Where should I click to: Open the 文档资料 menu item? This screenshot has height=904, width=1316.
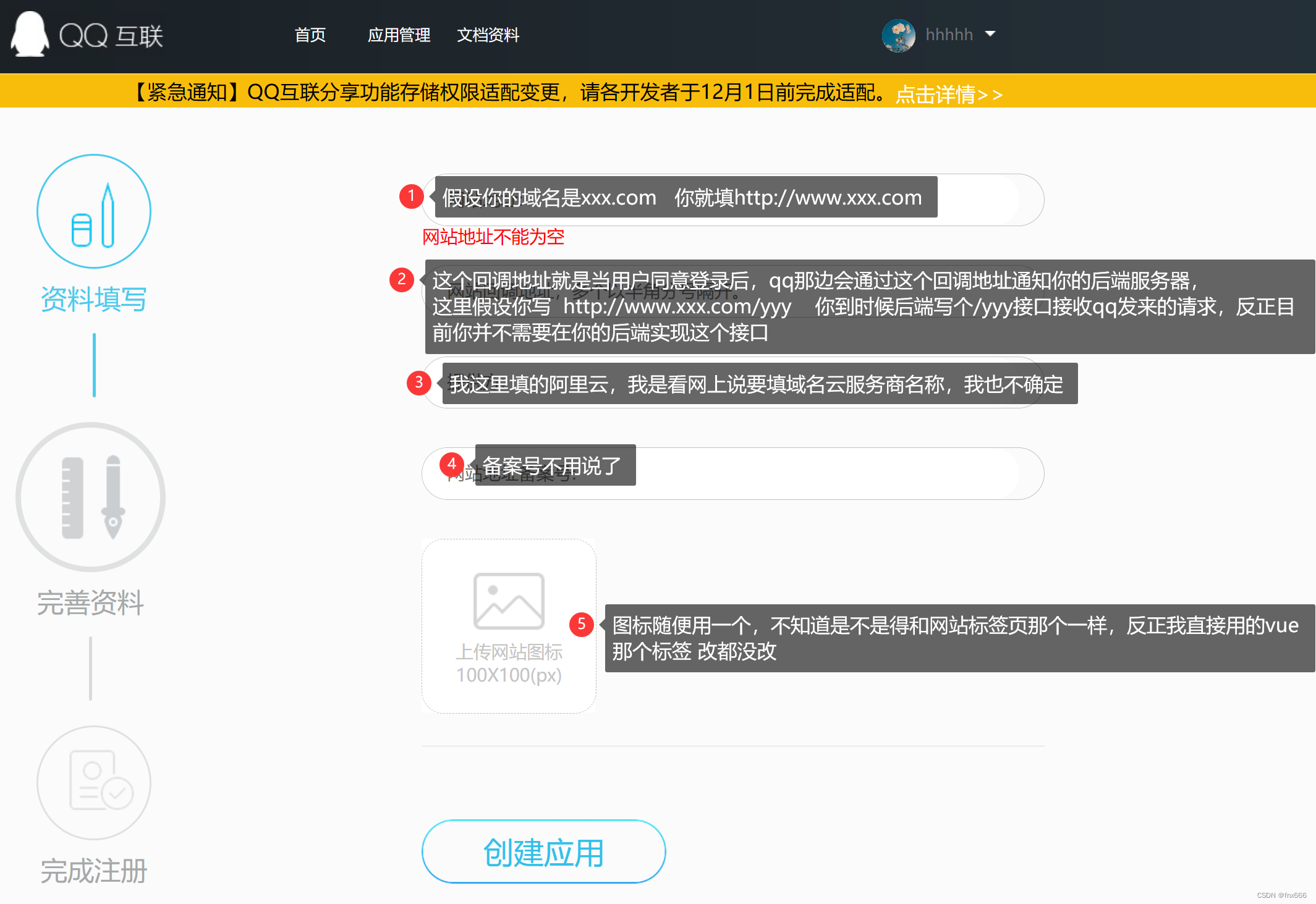point(488,35)
